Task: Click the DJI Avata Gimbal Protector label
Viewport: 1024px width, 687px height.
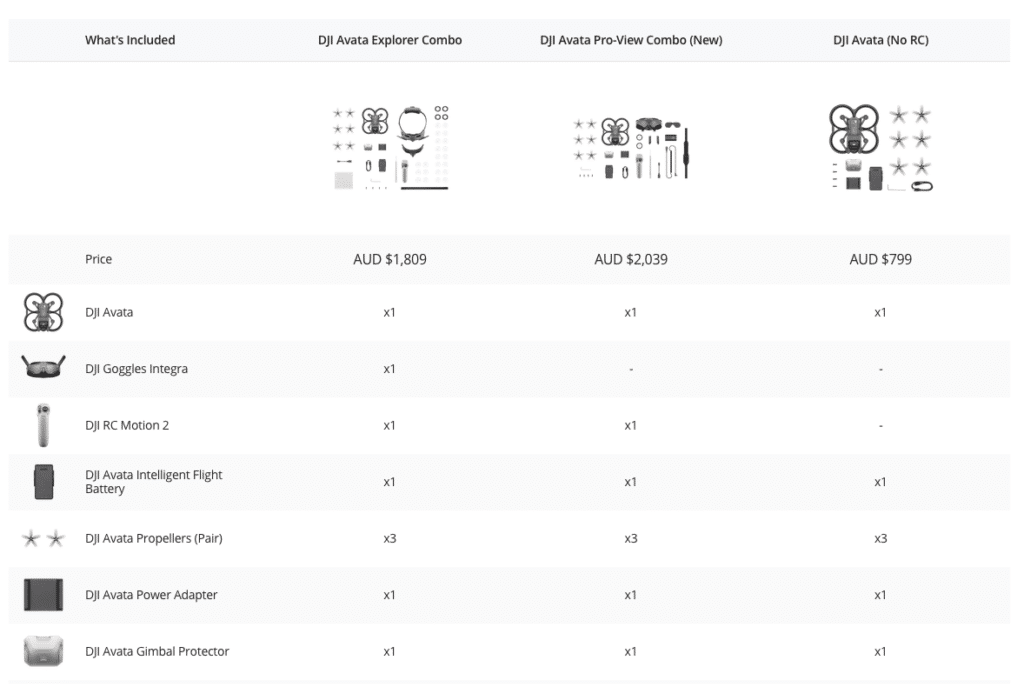Action: click(x=157, y=651)
